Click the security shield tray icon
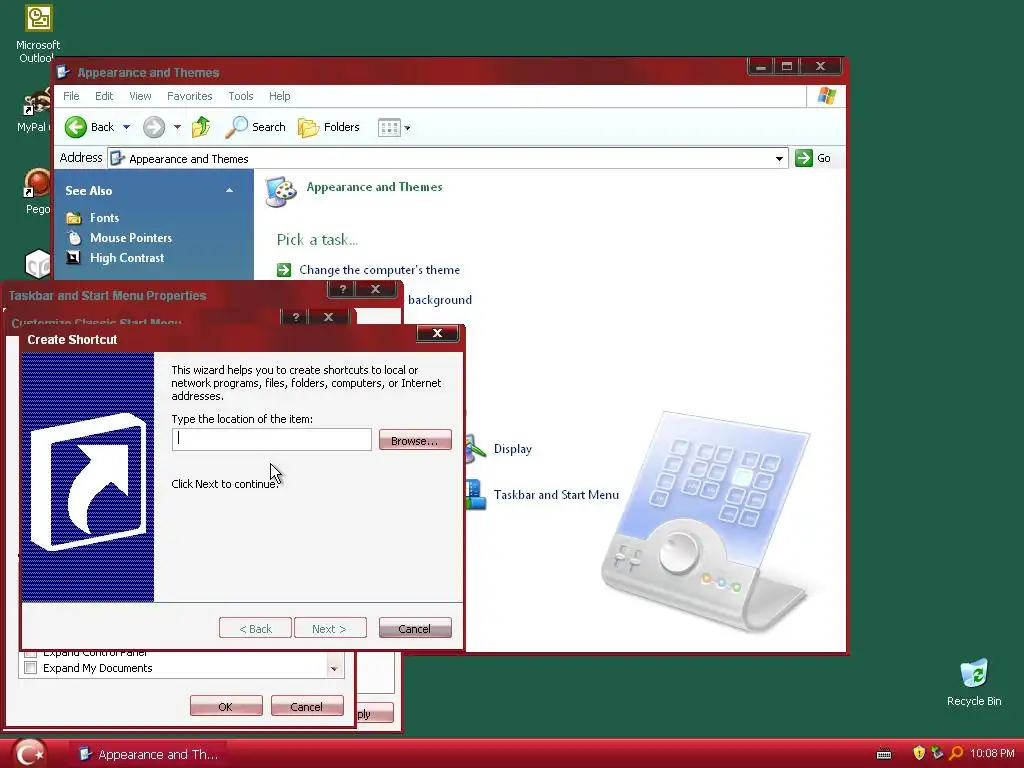The image size is (1024, 768). tap(919, 753)
